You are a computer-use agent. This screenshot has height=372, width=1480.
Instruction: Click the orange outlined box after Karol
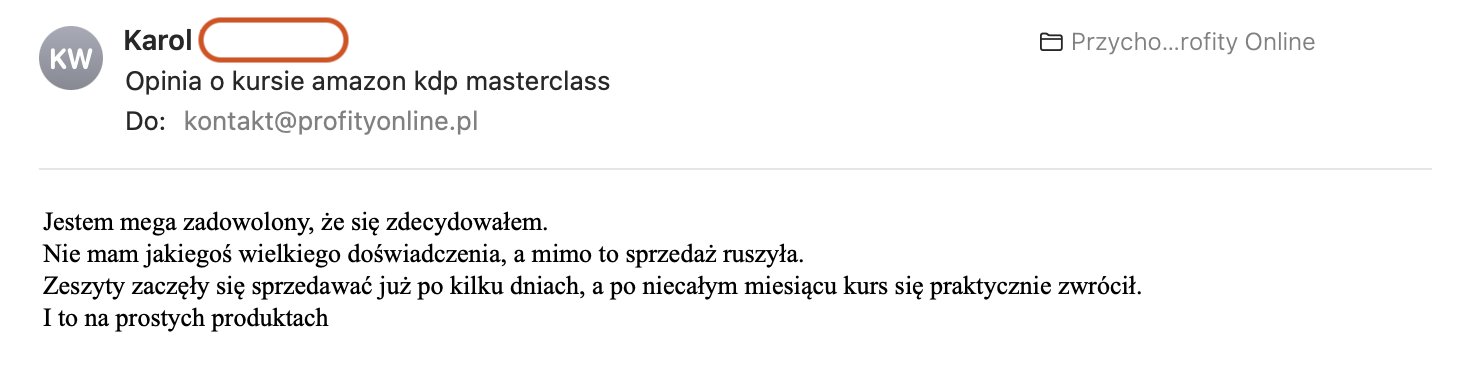pos(273,40)
